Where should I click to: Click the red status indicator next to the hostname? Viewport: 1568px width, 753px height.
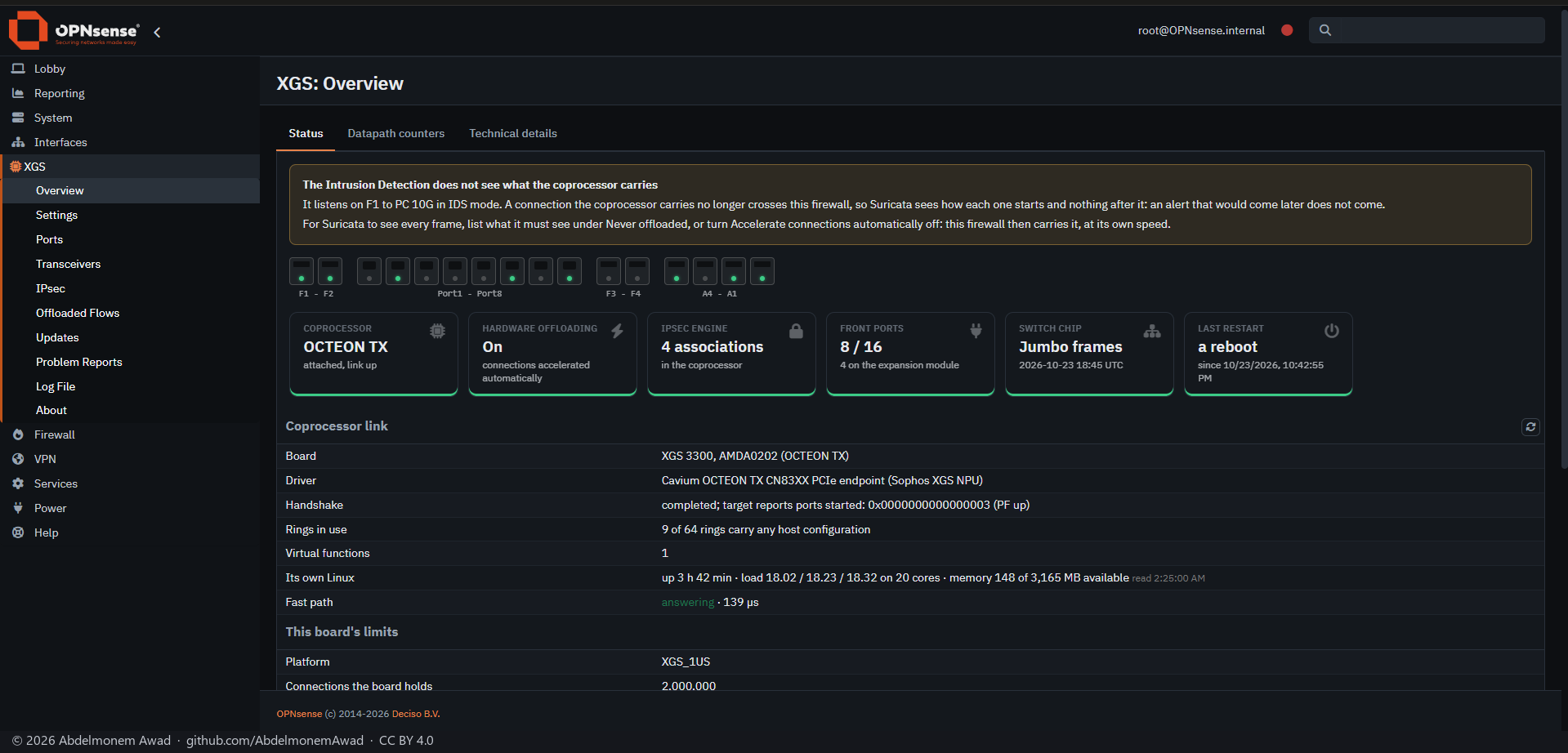click(1287, 30)
